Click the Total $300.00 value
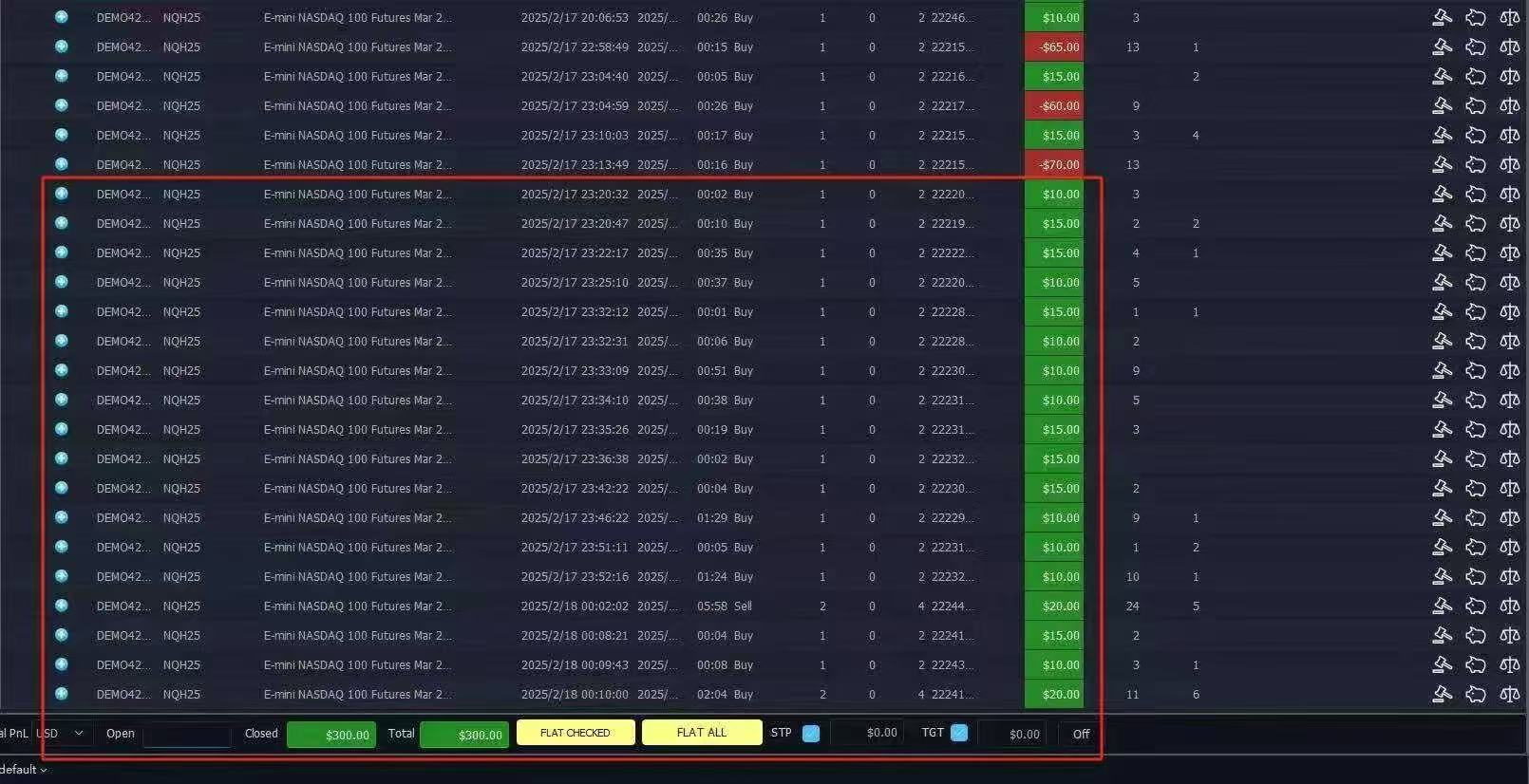The image size is (1529, 784). pos(464,735)
